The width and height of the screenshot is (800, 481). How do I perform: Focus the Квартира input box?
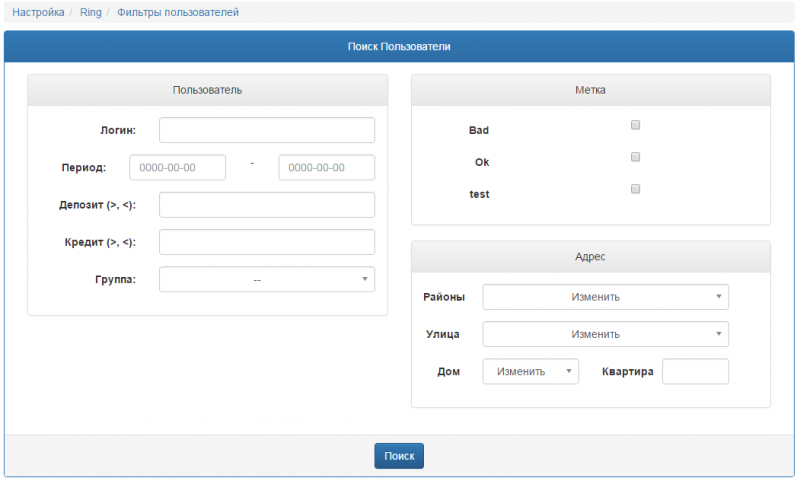click(x=695, y=371)
